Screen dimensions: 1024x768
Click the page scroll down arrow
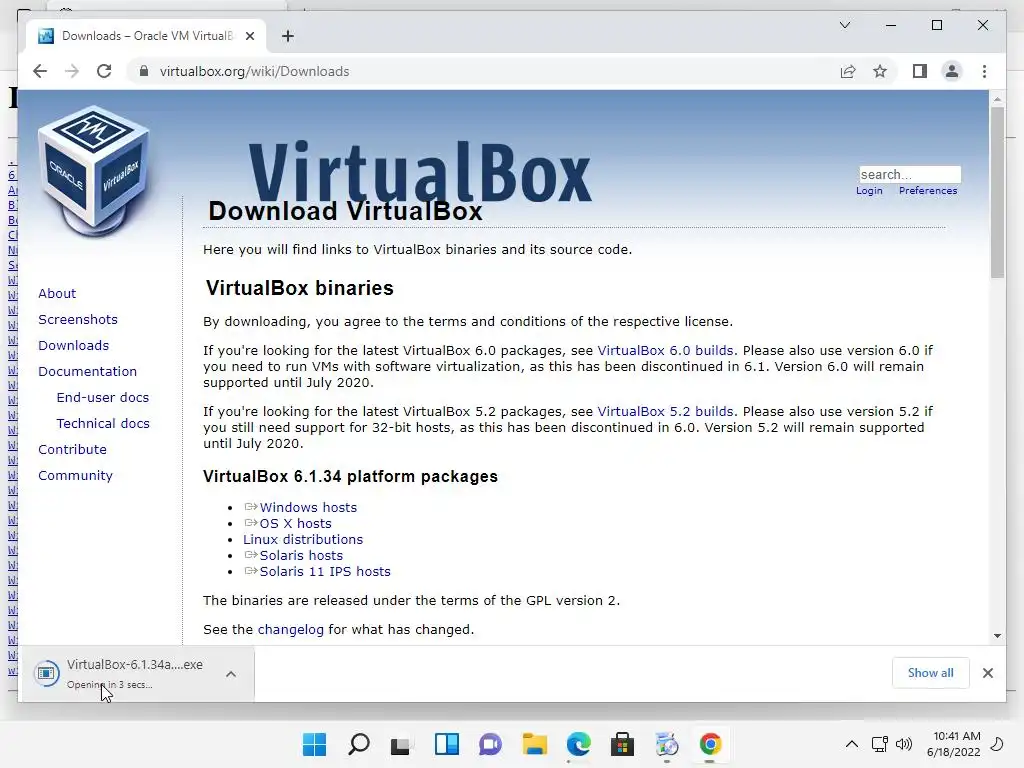(997, 635)
